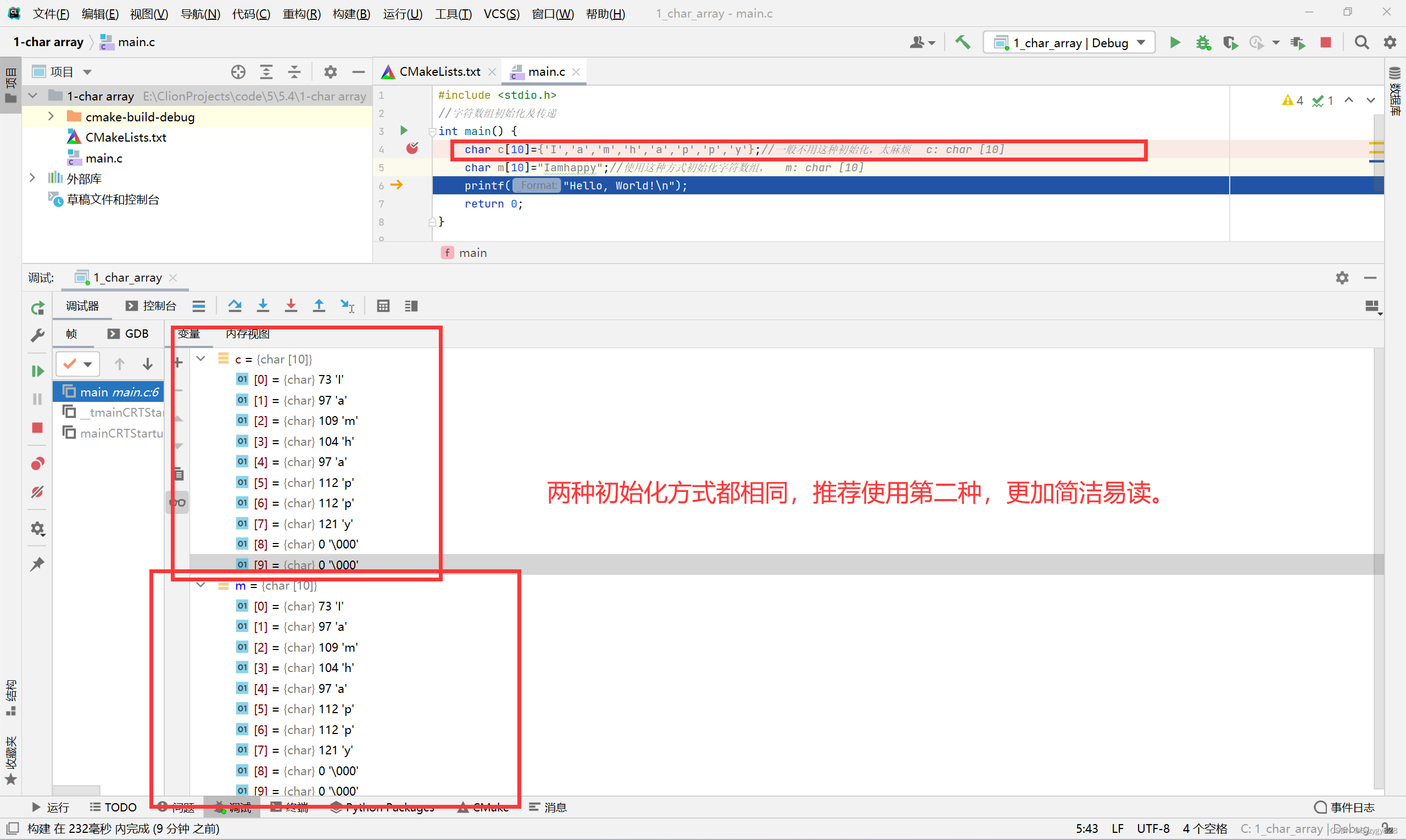The height and width of the screenshot is (840, 1406).
Task: Hide the project tool window
Action: pyautogui.click(x=358, y=72)
